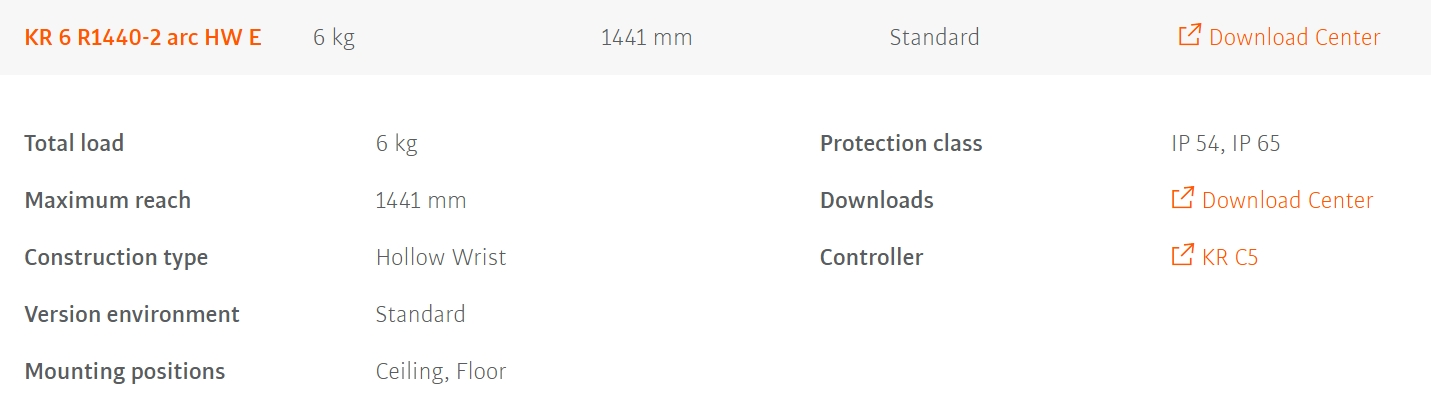The width and height of the screenshot is (1431, 415).
Task: Click the "Ceiling, Floor" mounting positions value
Action: (441, 372)
